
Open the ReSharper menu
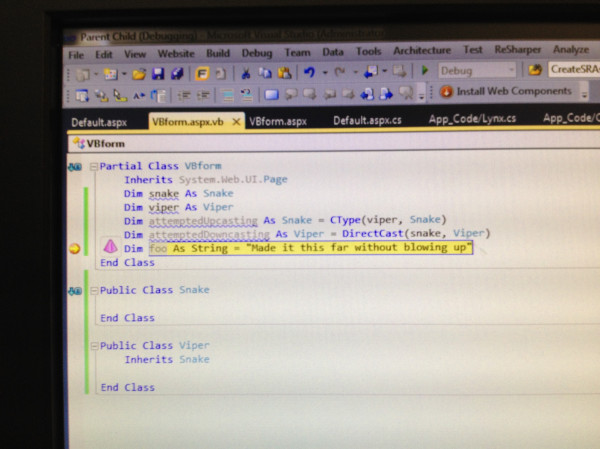pos(517,50)
